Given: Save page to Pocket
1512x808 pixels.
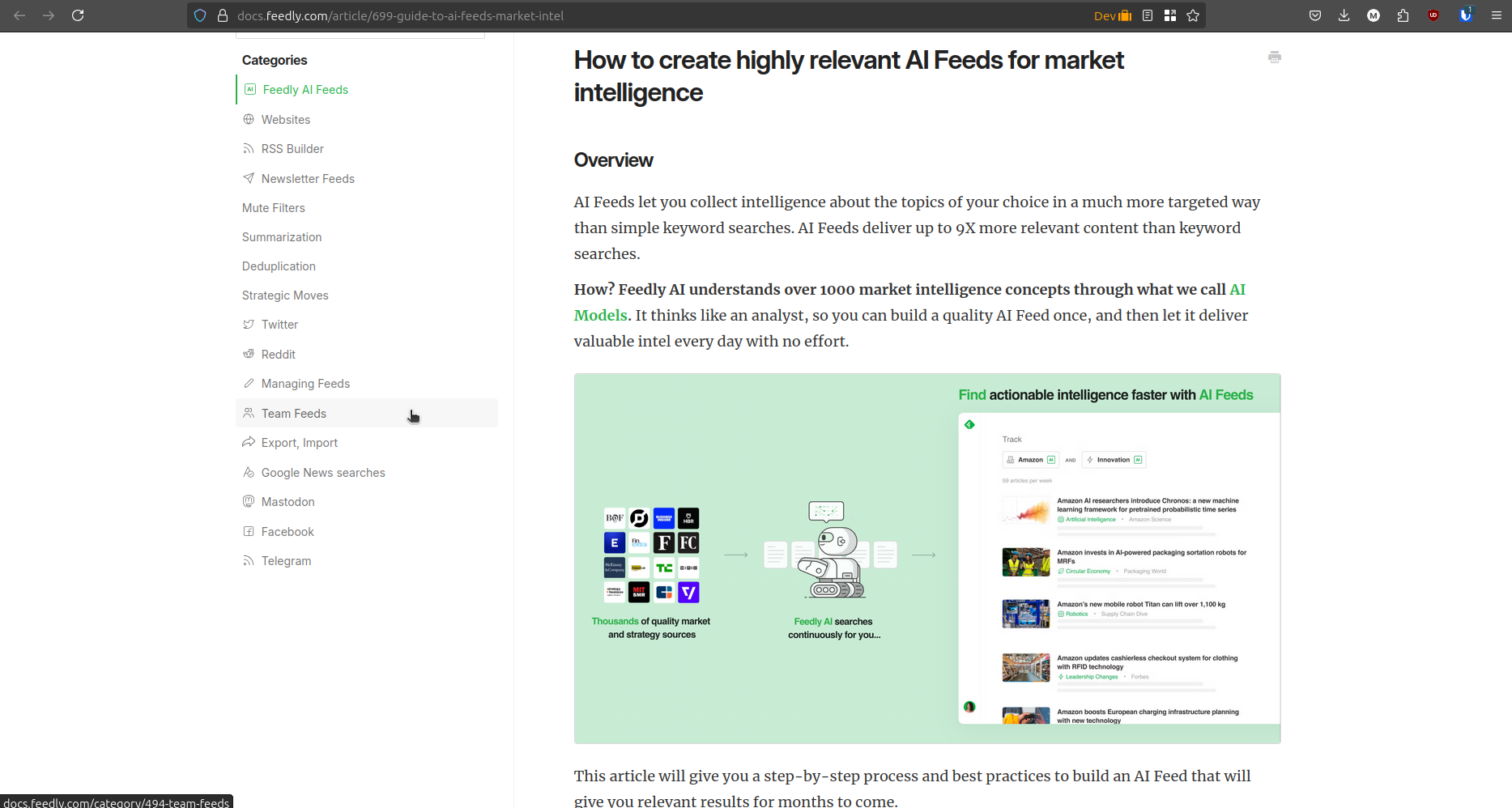Looking at the screenshot, I should (x=1315, y=15).
